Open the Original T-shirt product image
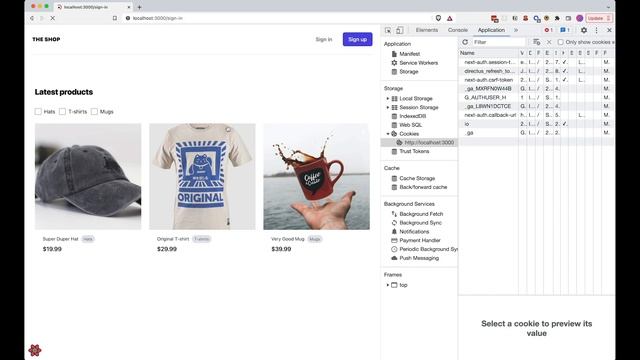This screenshot has height=360, width=640. point(202,176)
